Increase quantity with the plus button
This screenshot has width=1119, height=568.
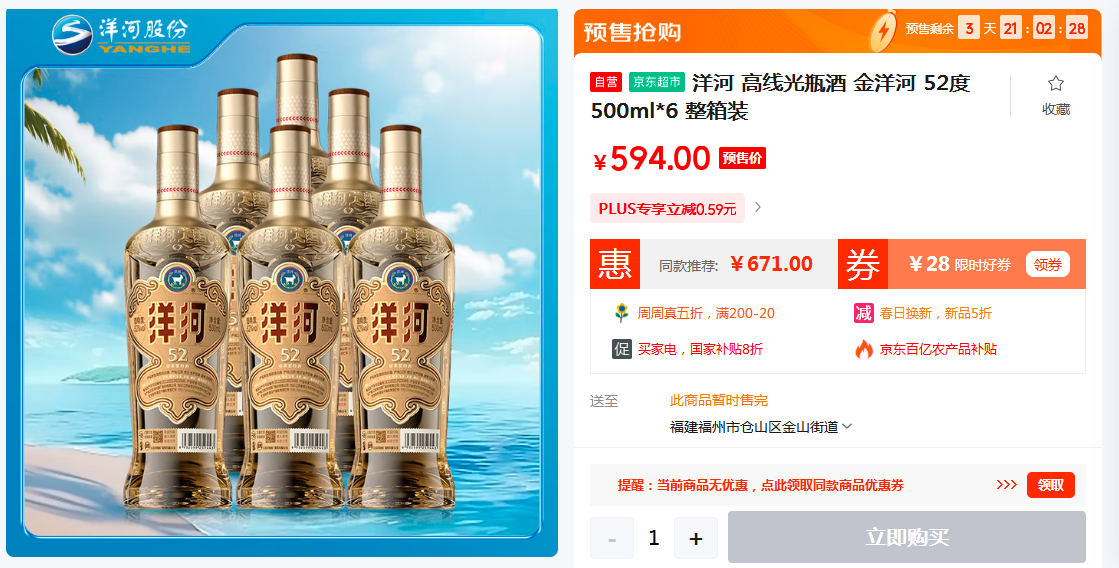click(696, 538)
